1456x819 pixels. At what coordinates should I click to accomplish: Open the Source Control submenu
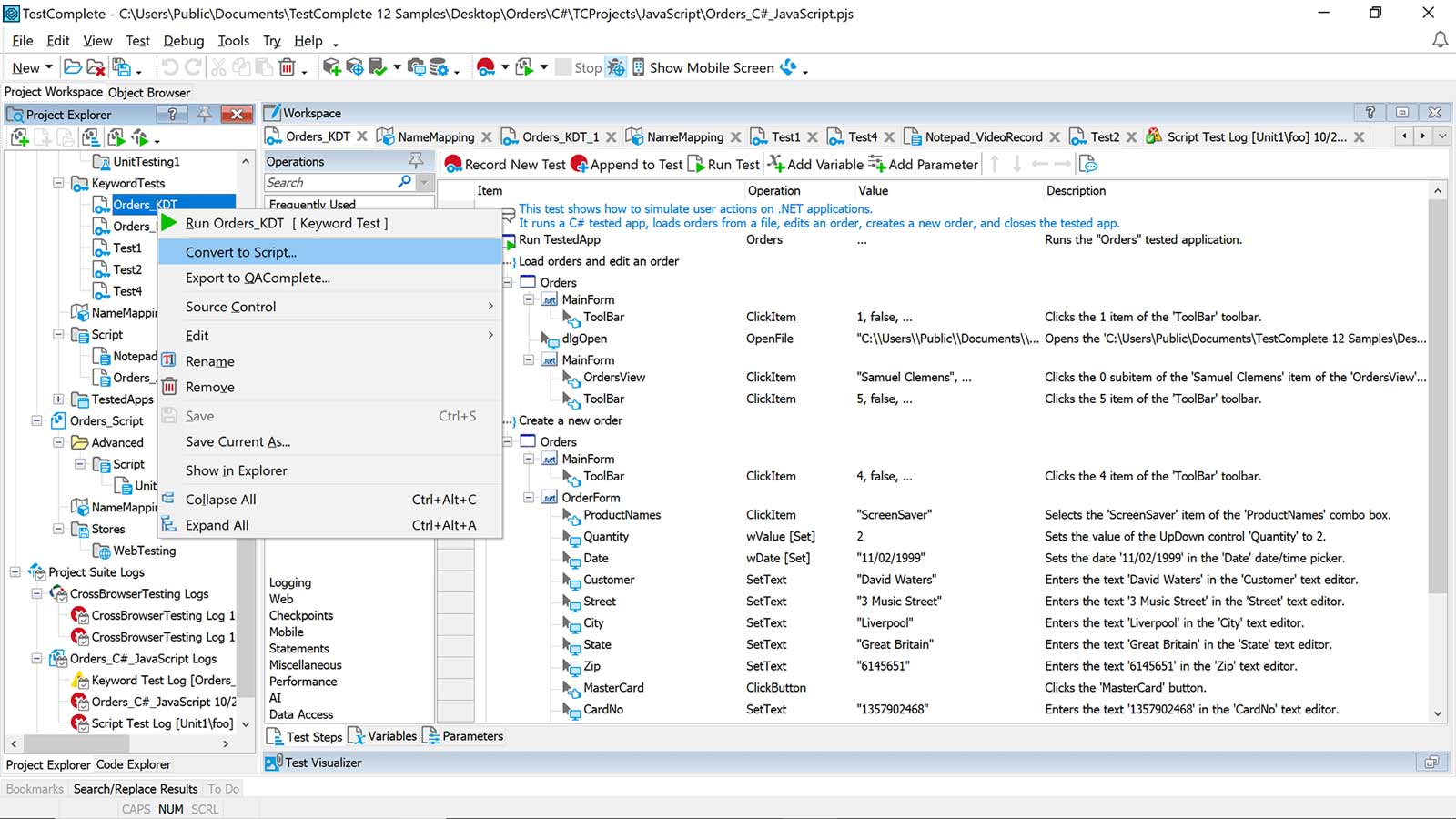330,307
